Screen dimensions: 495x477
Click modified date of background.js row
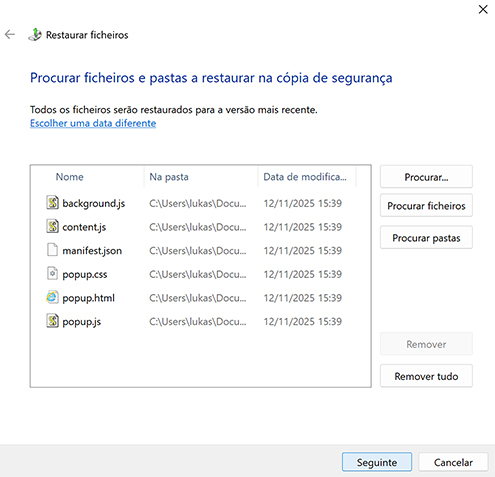point(303,203)
